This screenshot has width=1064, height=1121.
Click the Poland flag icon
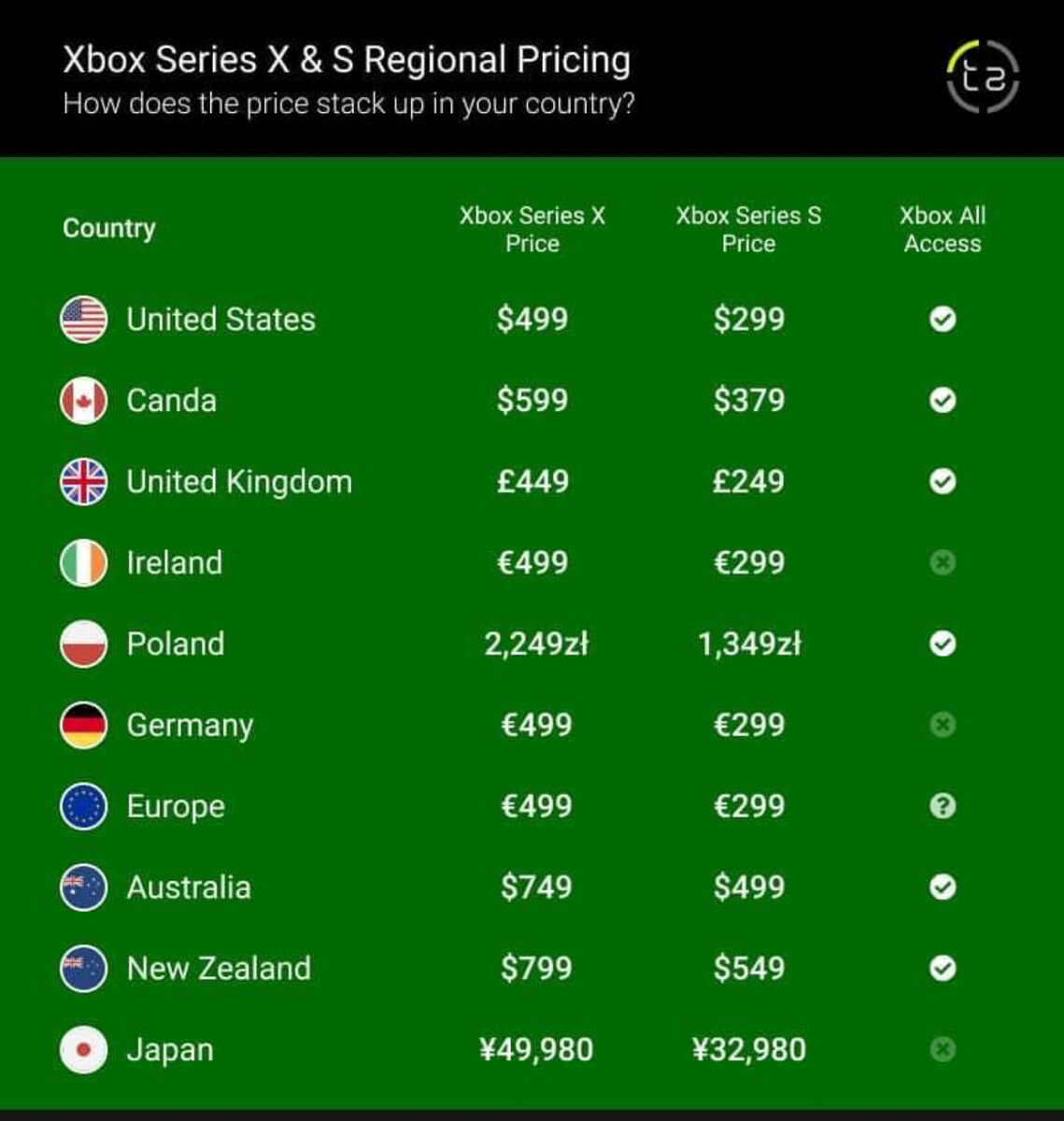pos(83,645)
